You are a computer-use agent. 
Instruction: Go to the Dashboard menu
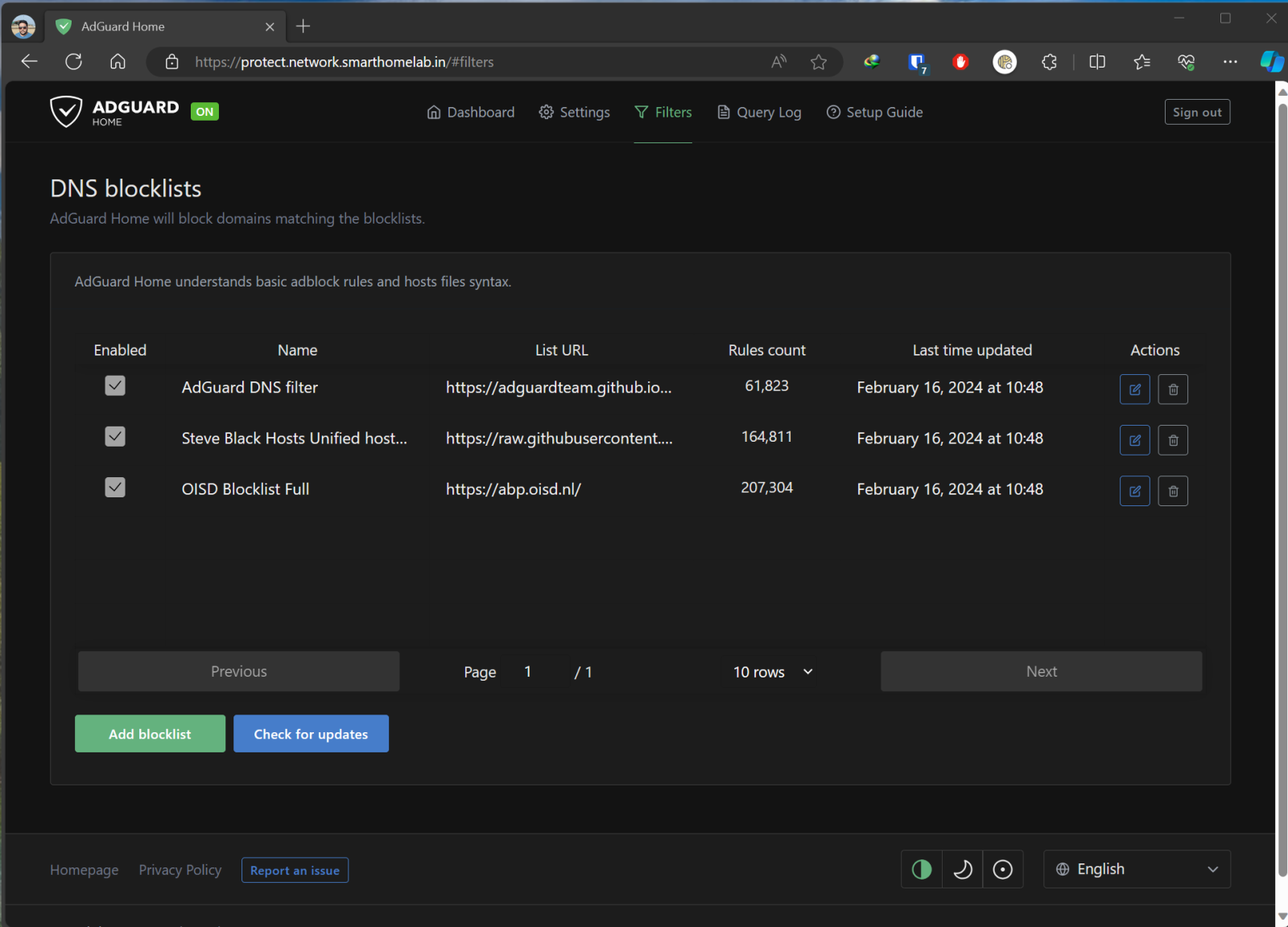coord(471,112)
